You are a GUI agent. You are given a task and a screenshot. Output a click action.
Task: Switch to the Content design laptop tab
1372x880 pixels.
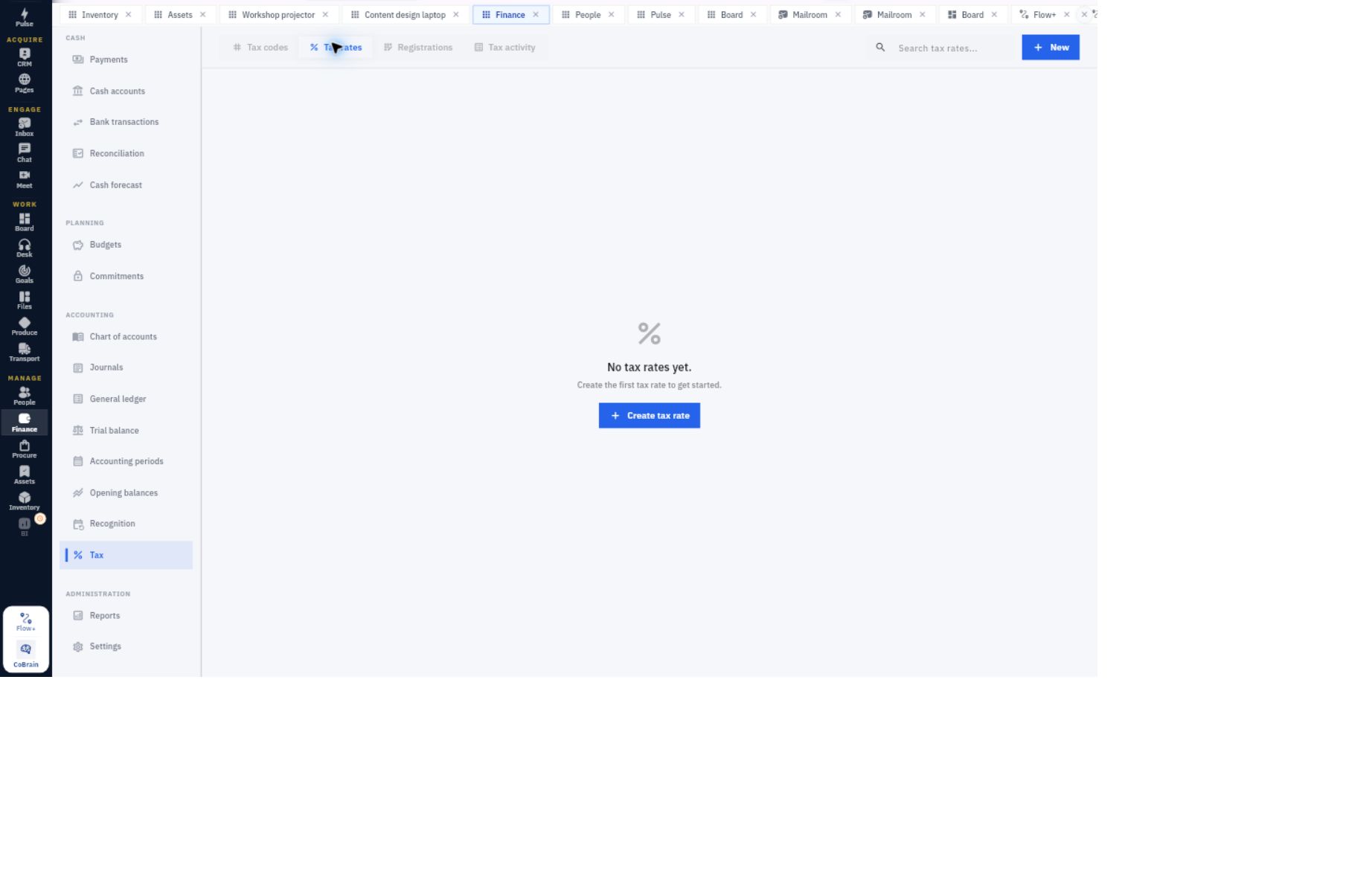pyautogui.click(x=405, y=15)
